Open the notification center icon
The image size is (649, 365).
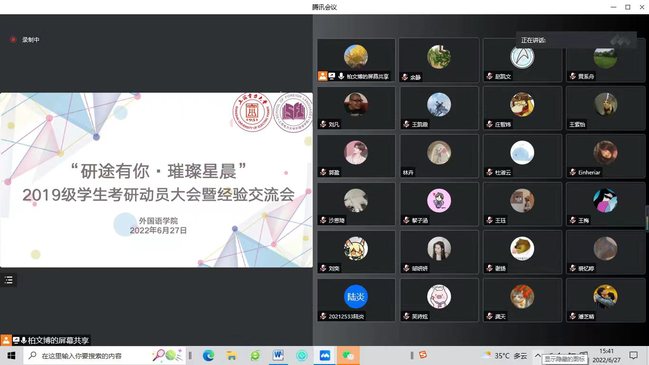pyautogui.click(x=633, y=355)
